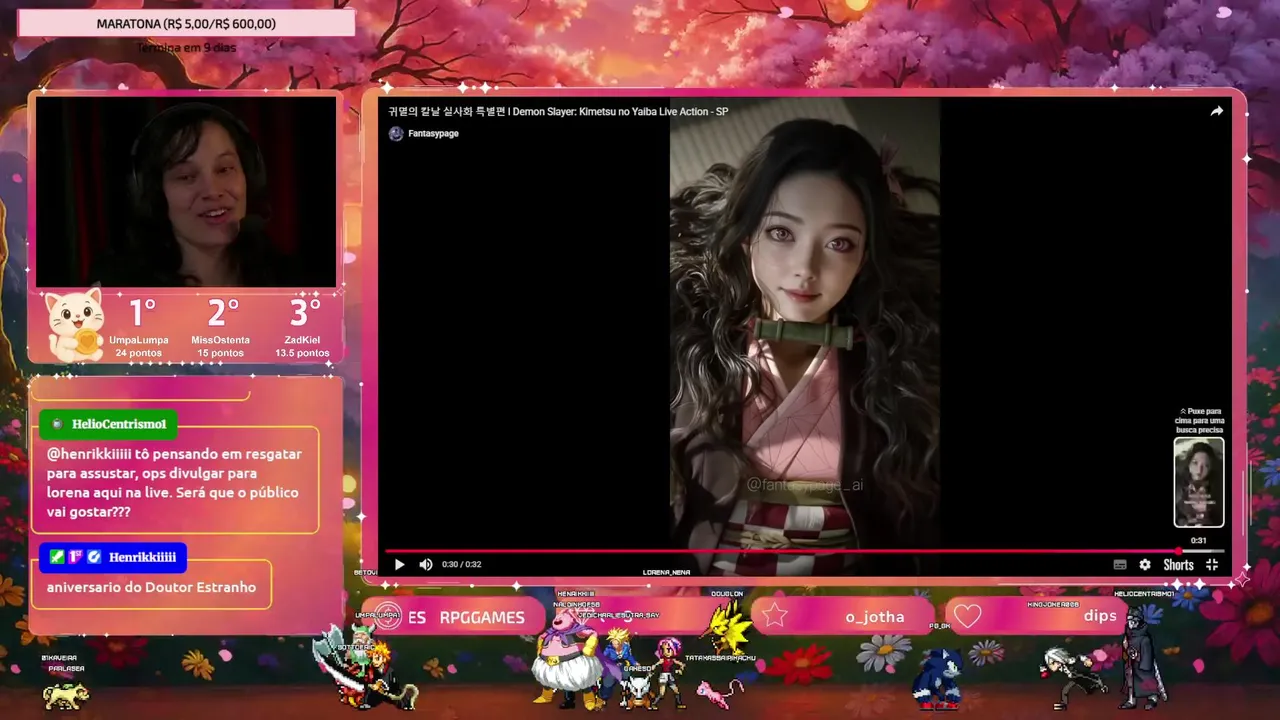Viewport: 1280px width, 720px height.
Task: Click the star icon beside o_jotha
Action: coord(775,616)
